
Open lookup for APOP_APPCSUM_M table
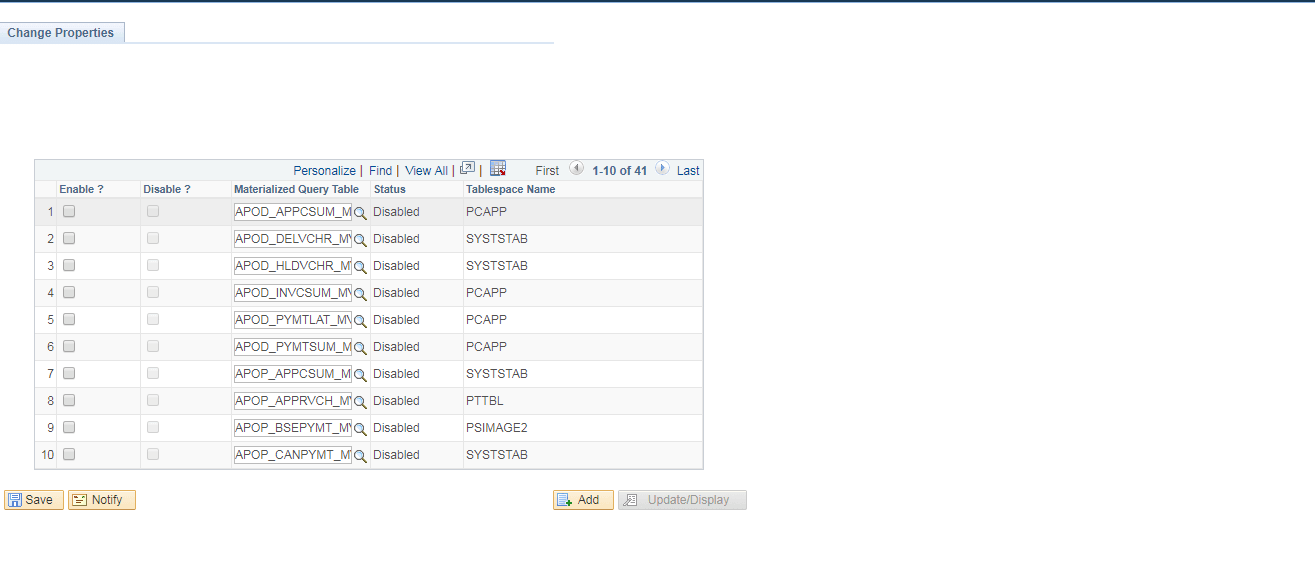coord(360,375)
